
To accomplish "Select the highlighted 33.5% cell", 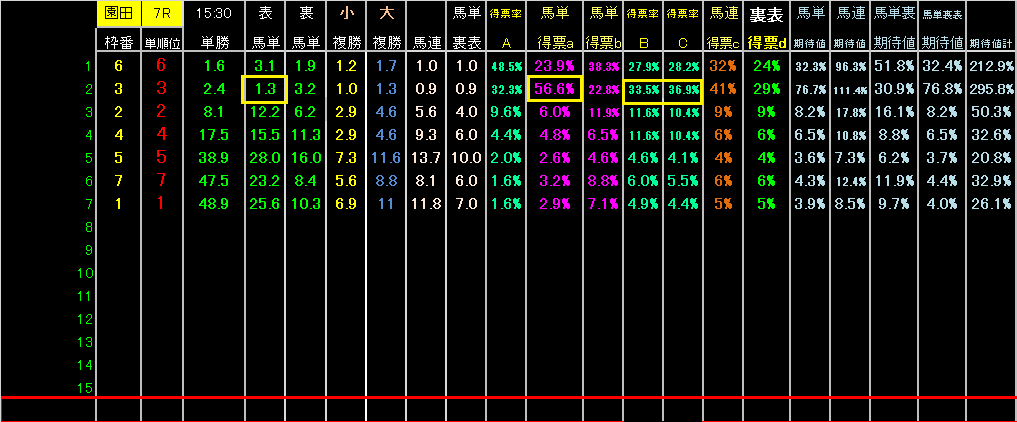I will pyautogui.click(x=643, y=90).
